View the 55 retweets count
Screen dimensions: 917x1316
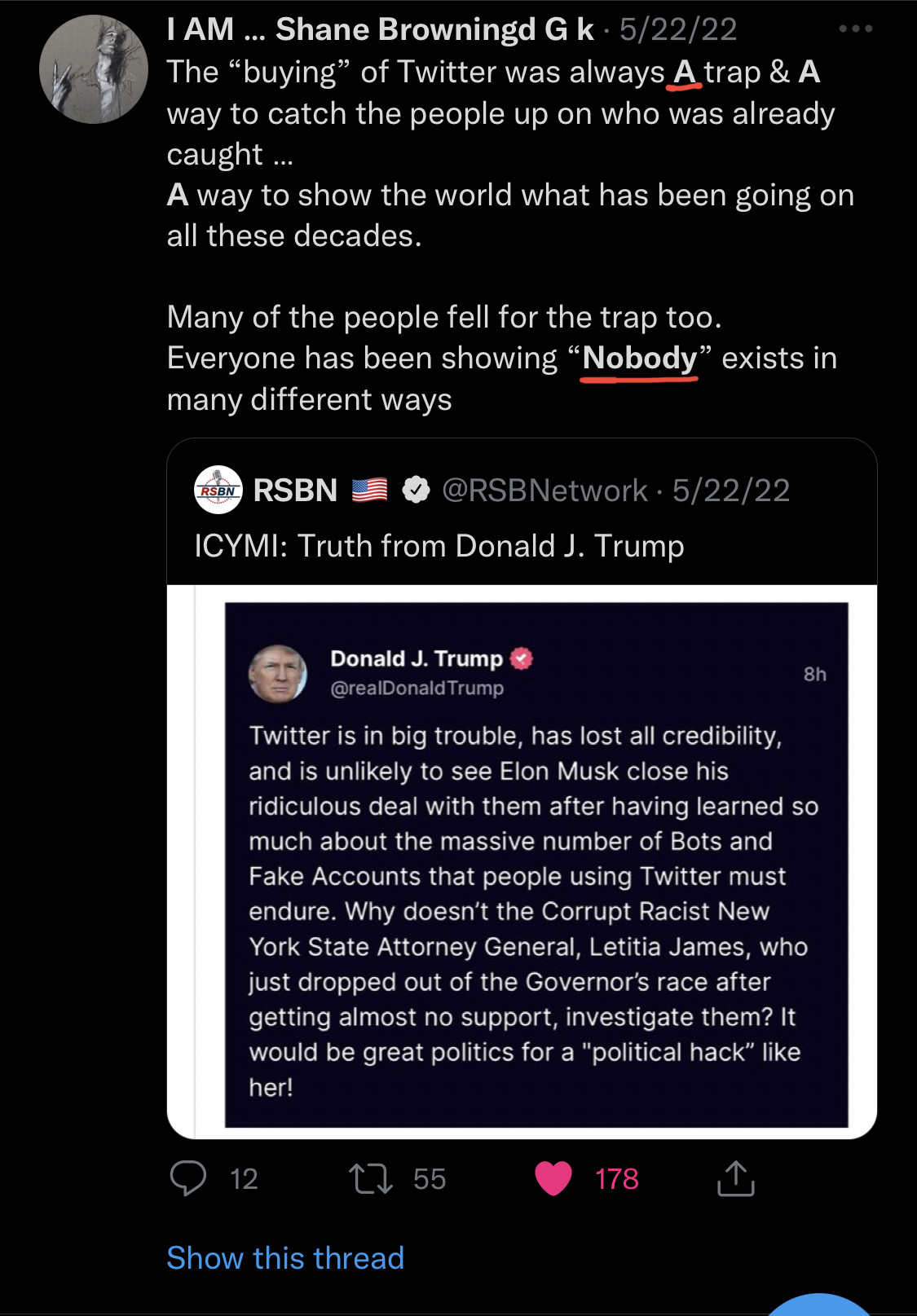coord(430,1178)
